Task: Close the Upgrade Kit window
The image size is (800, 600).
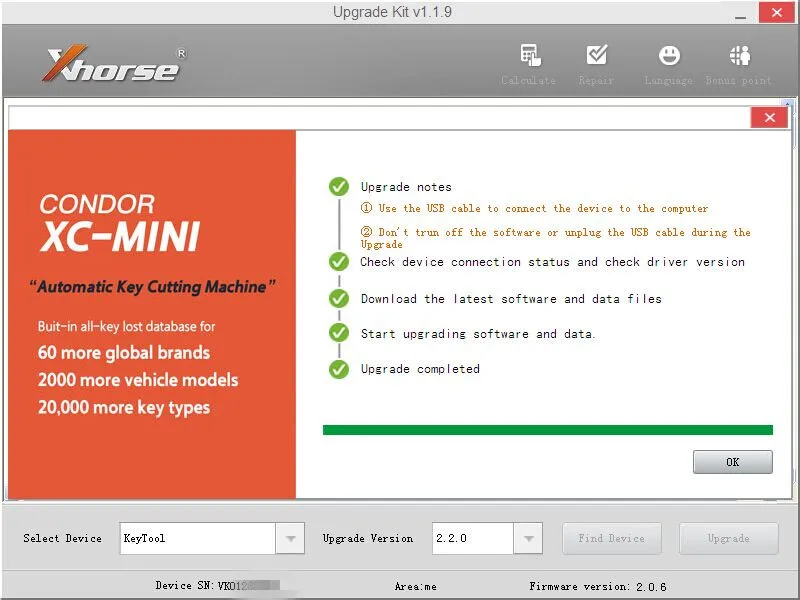Action: click(x=776, y=12)
